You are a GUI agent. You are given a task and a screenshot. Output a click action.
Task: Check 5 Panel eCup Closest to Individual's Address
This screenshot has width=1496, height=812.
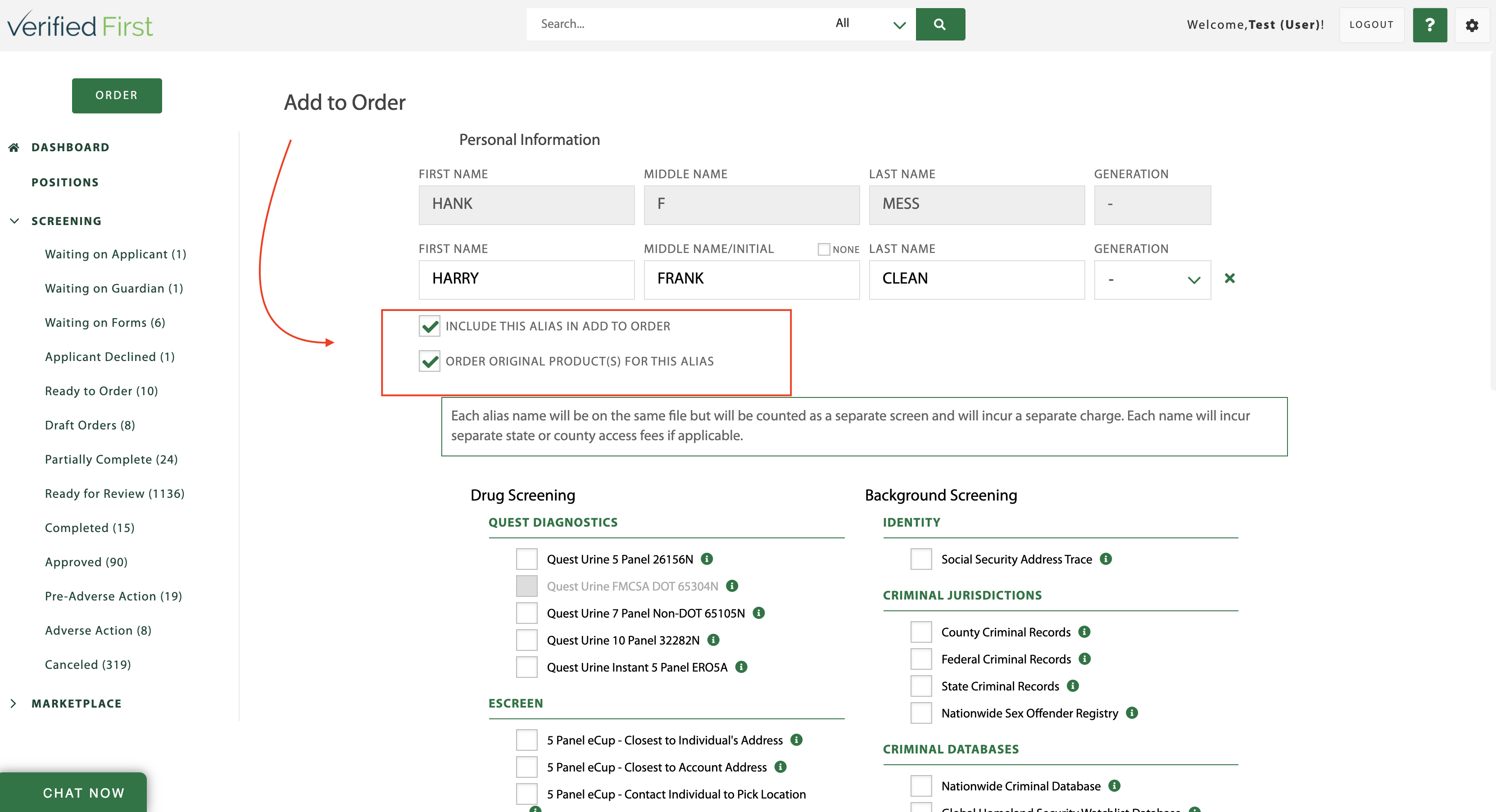point(527,740)
